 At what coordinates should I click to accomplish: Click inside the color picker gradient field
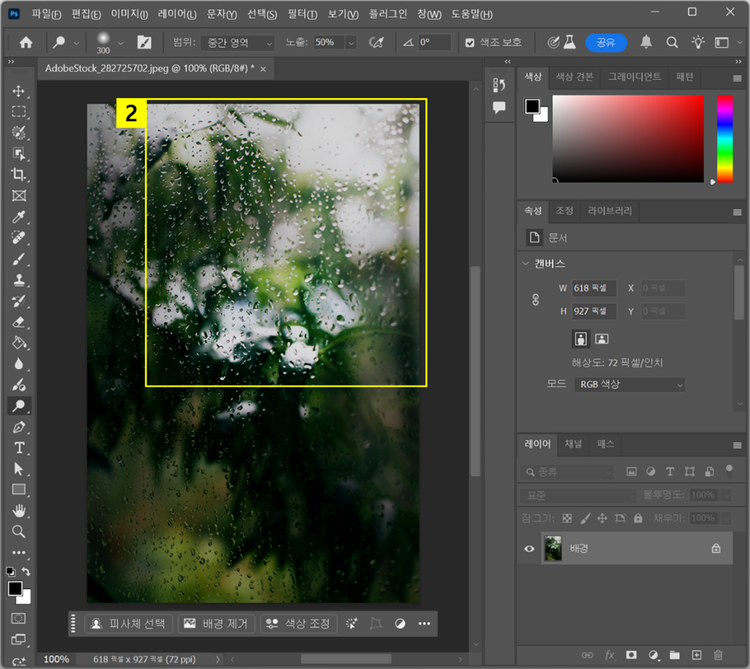point(628,138)
